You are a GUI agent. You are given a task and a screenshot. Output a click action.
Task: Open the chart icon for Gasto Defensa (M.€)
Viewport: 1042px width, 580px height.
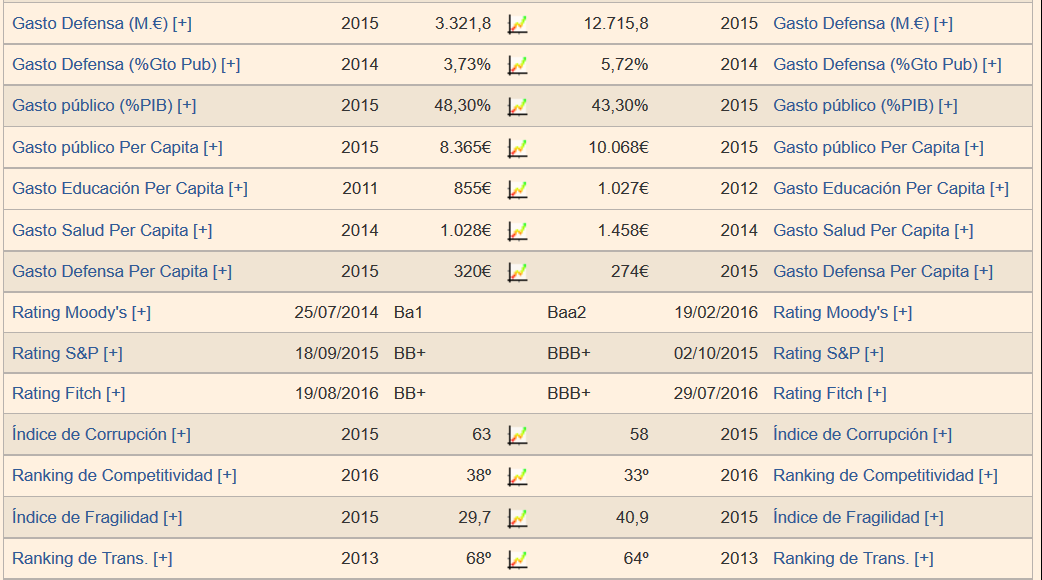click(517, 24)
